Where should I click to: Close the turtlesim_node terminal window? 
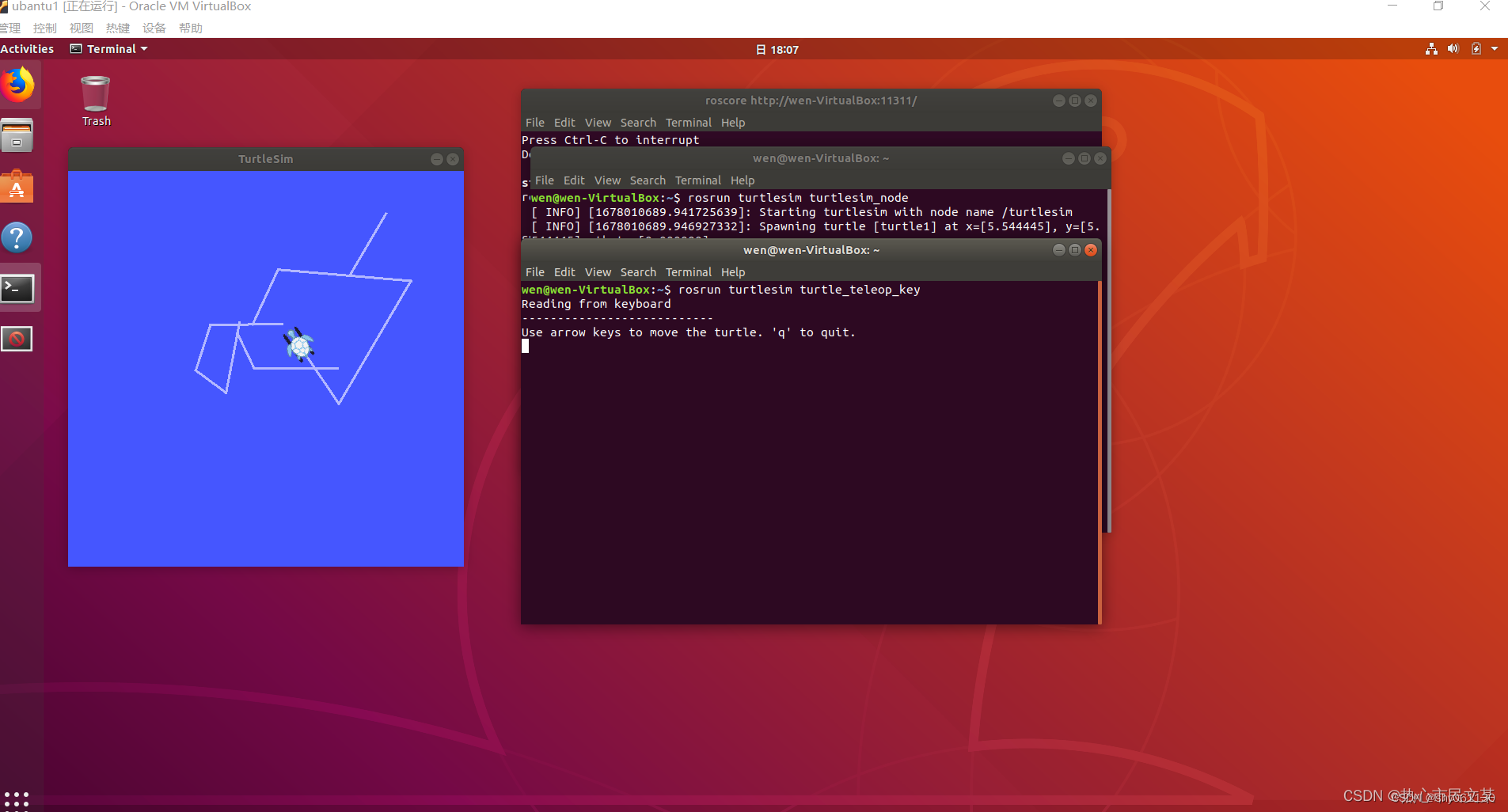1100,158
